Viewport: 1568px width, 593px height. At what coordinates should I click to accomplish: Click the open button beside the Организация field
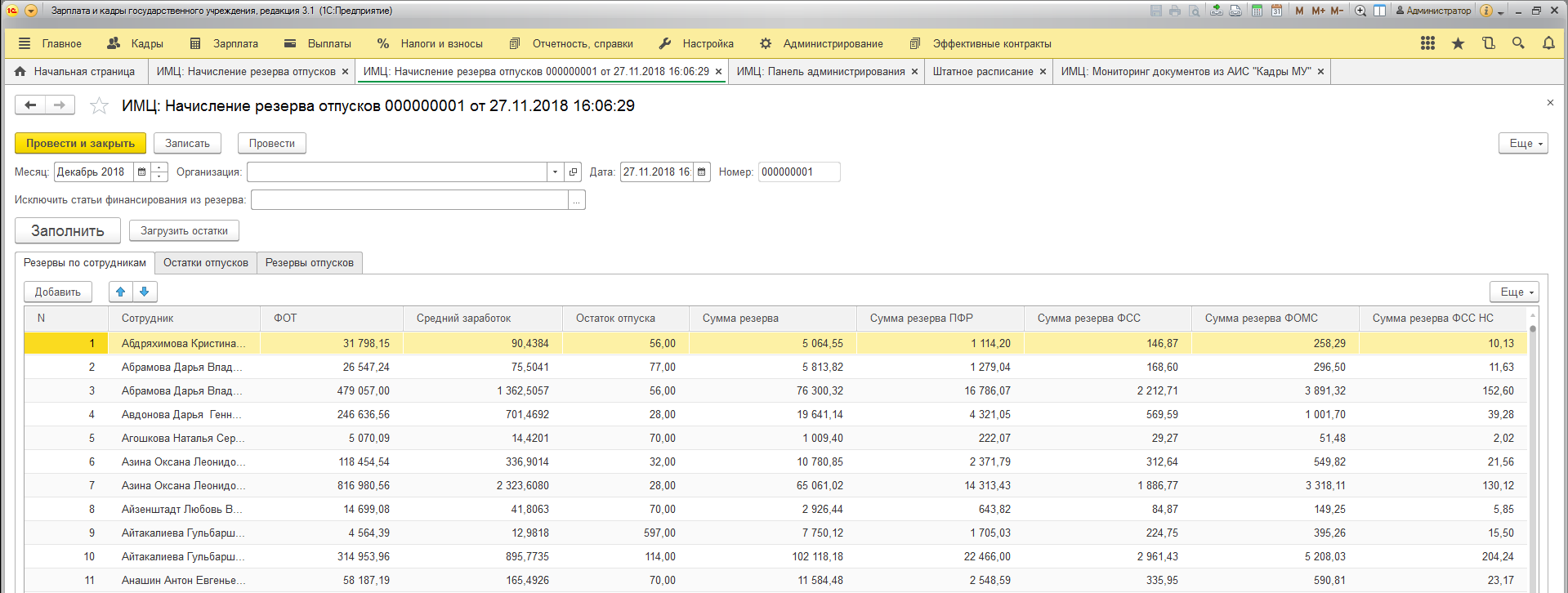coord(573,172)
